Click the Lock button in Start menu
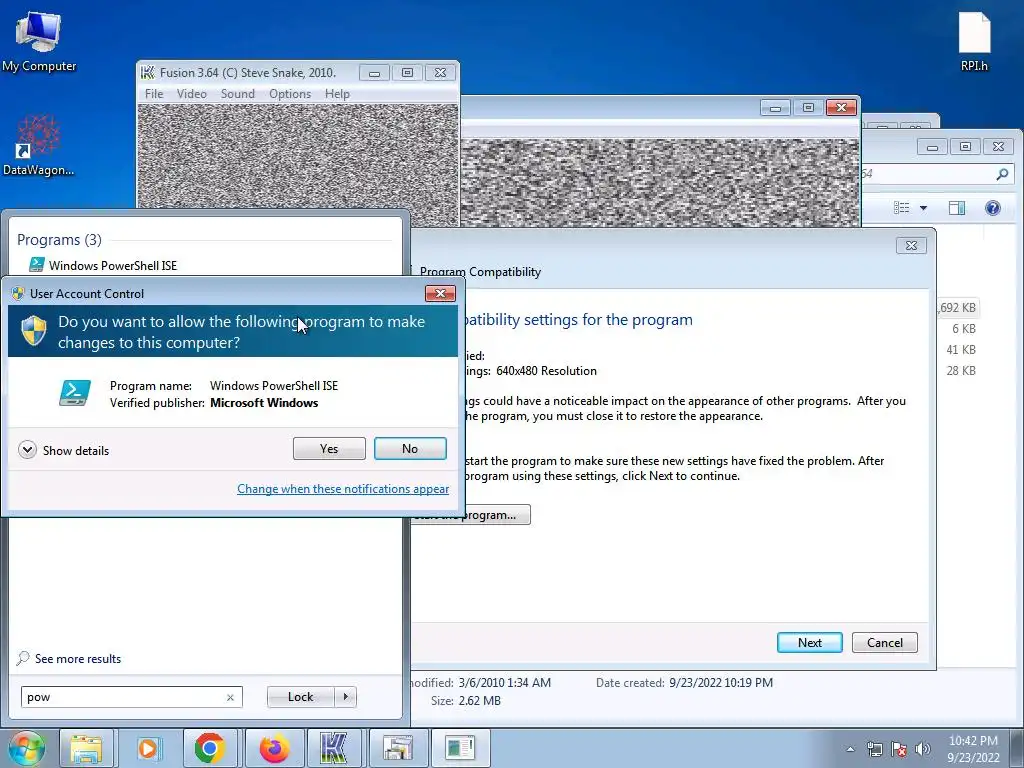Viewport: 1024px width, 768px height. 300,697
